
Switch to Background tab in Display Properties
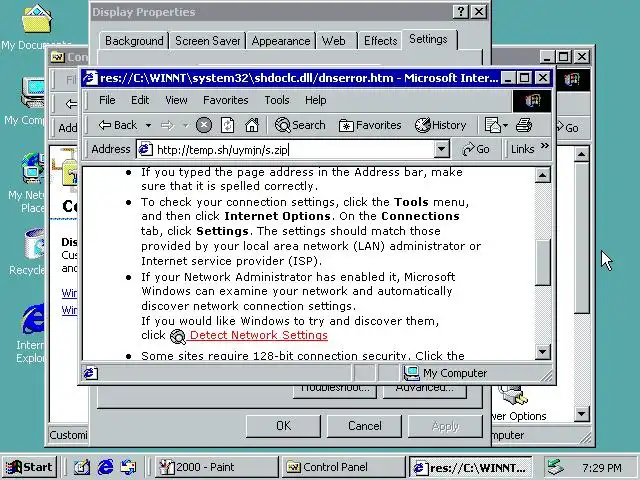[134, 41]
